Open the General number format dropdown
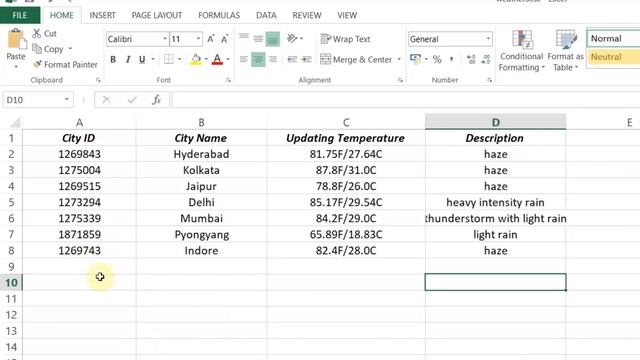Viewport: 640px width, 360px height. click(x=488, y=39)
